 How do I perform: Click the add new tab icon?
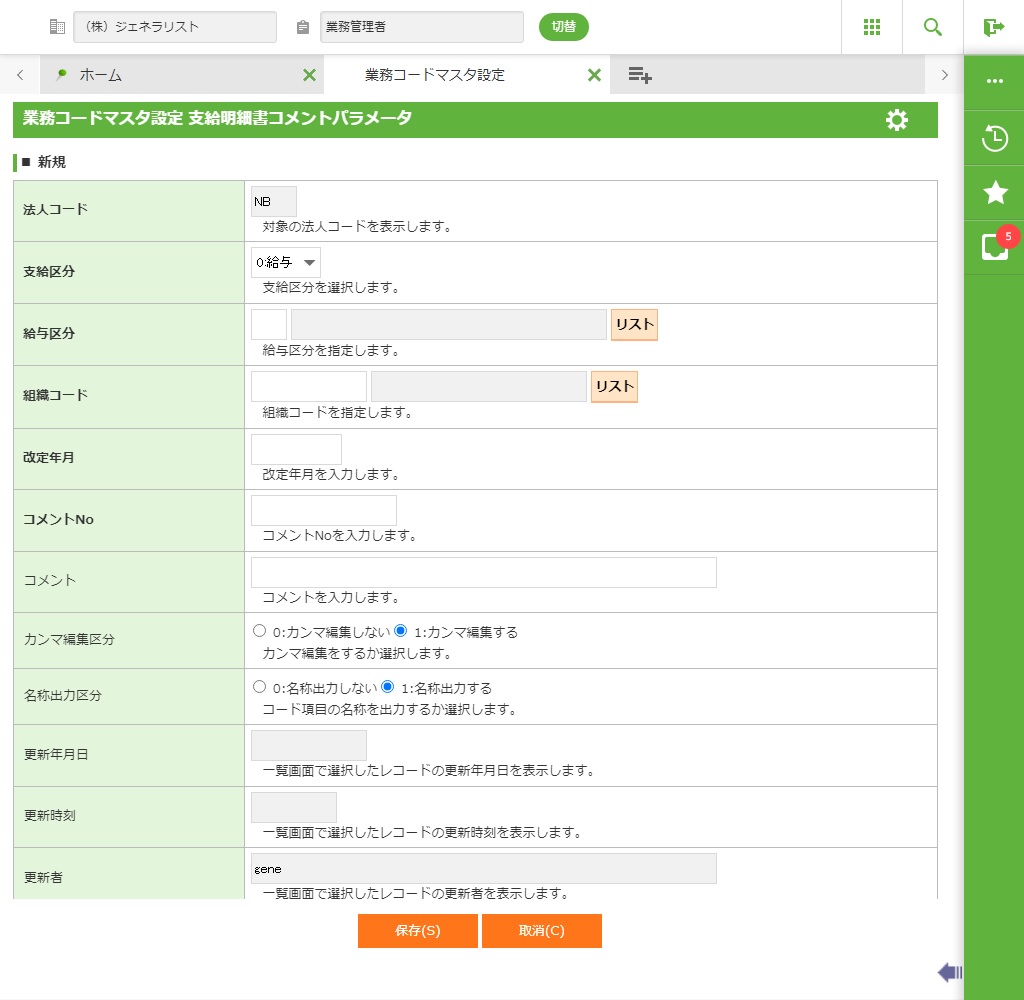pyautogui.click(x=640, y=75)
